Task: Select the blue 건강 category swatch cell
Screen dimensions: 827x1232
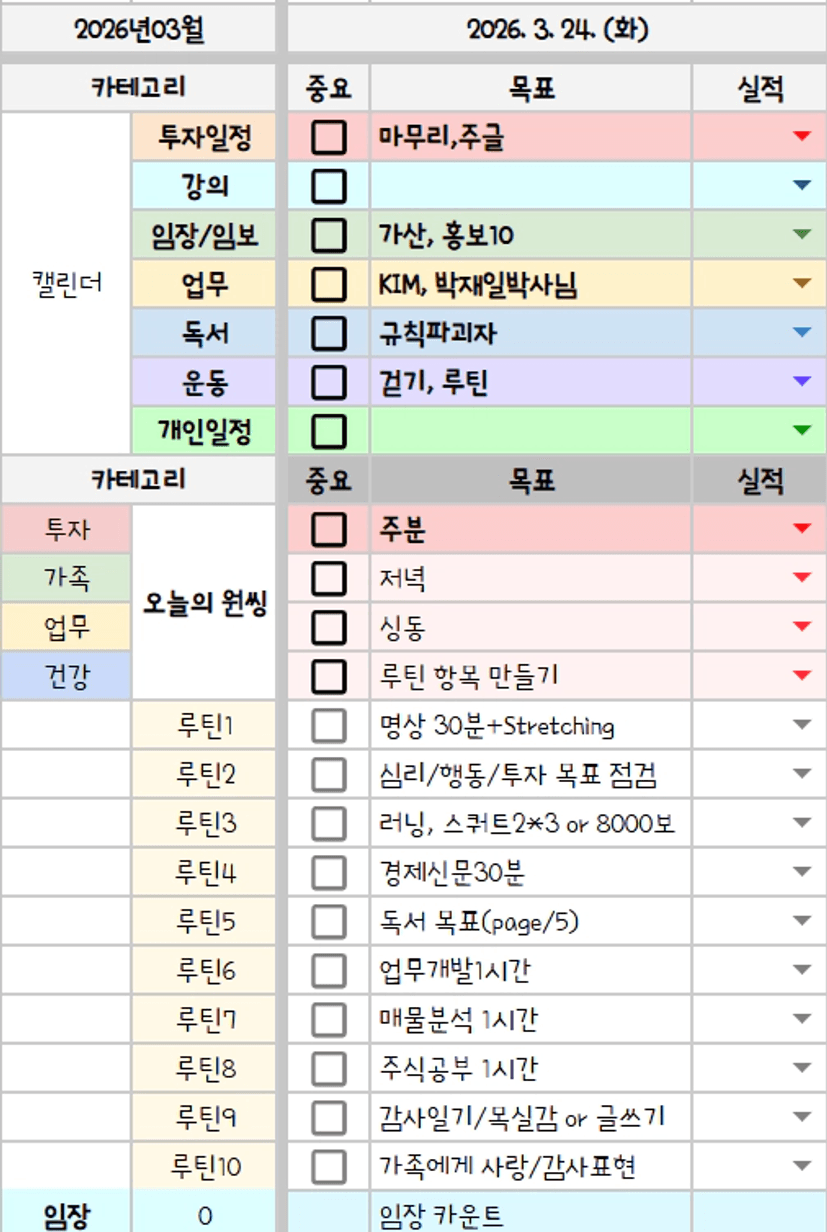Action: [66, 676]
